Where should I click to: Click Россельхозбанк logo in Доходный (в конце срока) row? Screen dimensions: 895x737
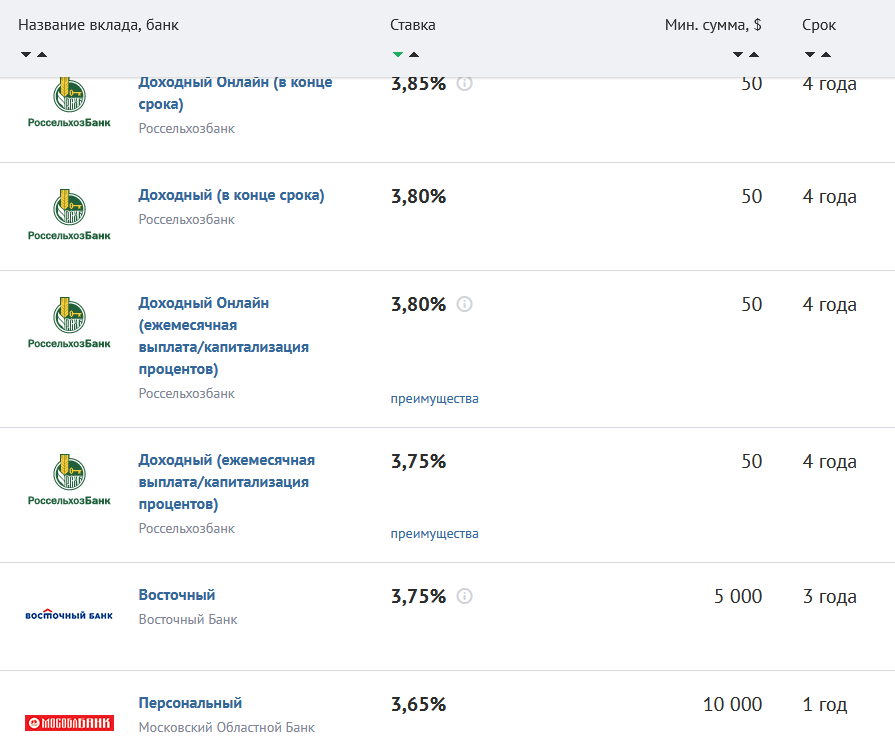click(x=69, y=215)
